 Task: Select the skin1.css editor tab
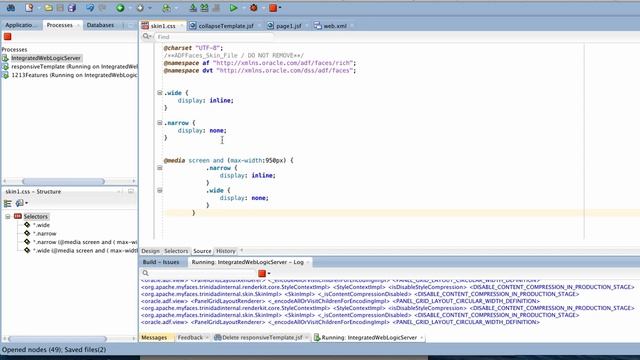(163, 26)
